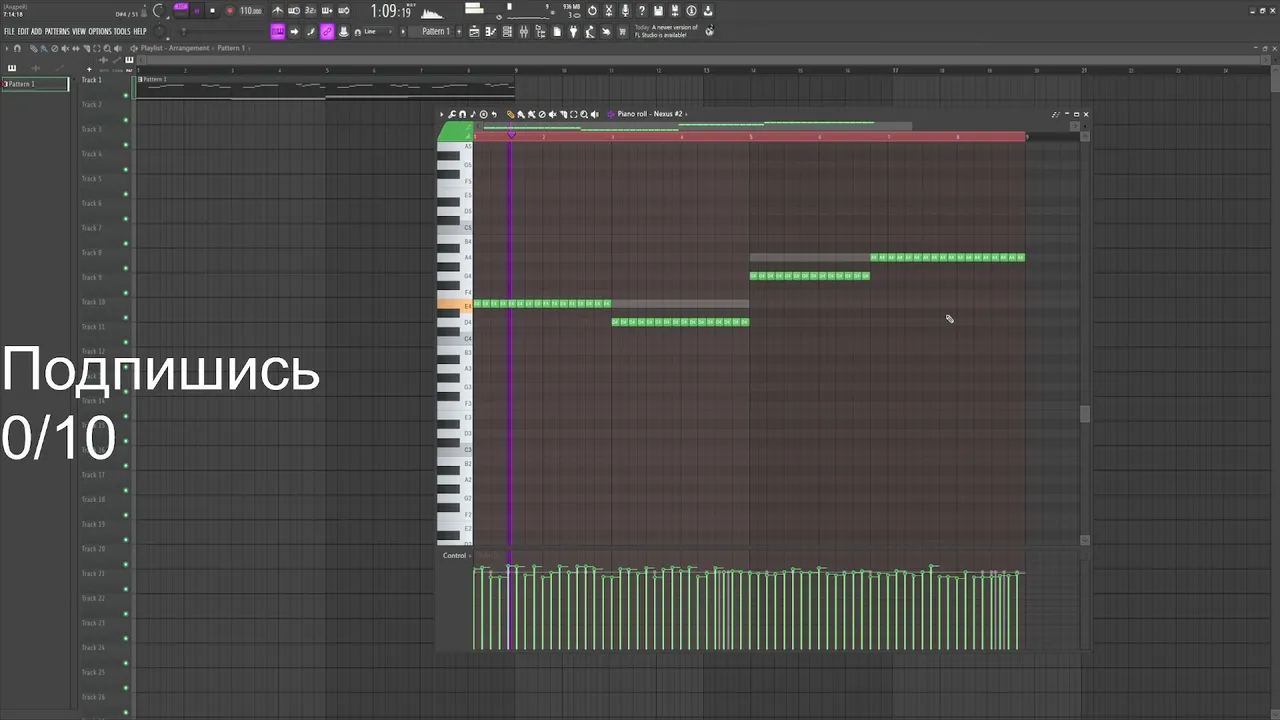
Task: Open the global snap 'Line' dropdown
Action: pos(377,31)
